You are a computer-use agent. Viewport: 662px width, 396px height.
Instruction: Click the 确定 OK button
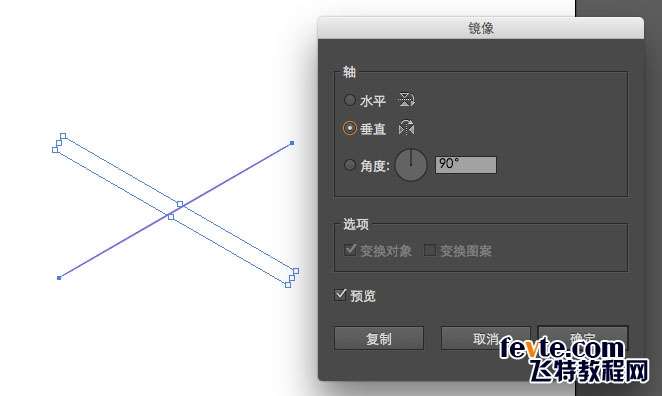click(x=583, y=338)
